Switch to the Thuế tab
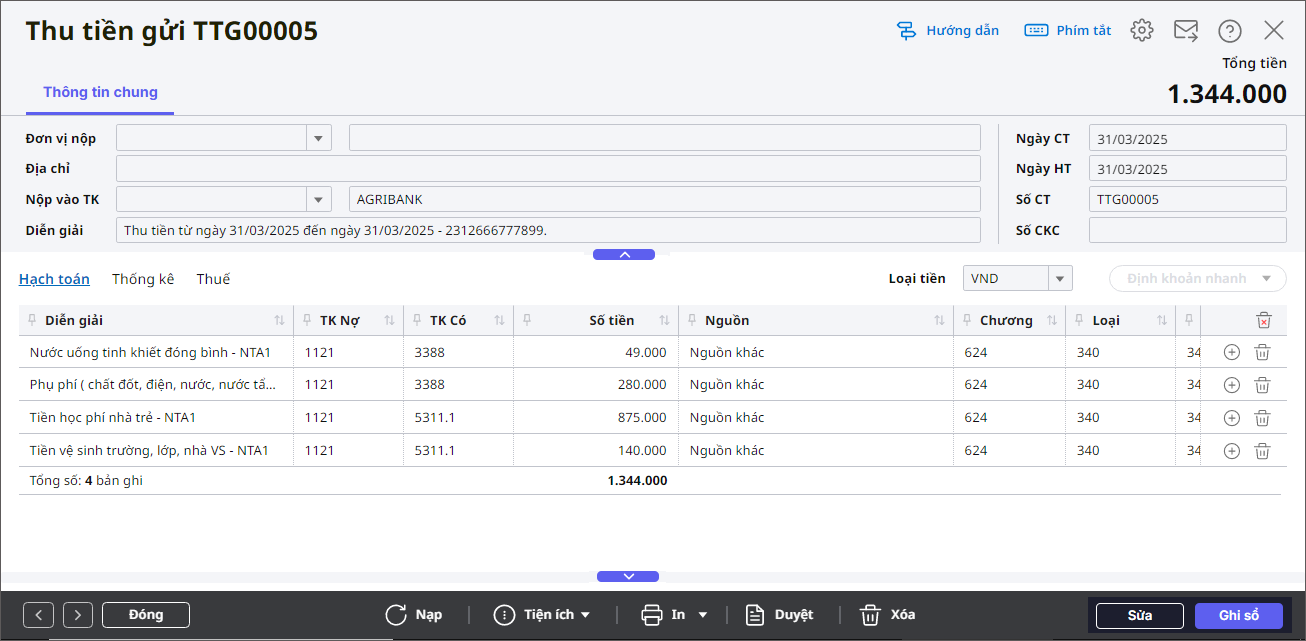 213,279
